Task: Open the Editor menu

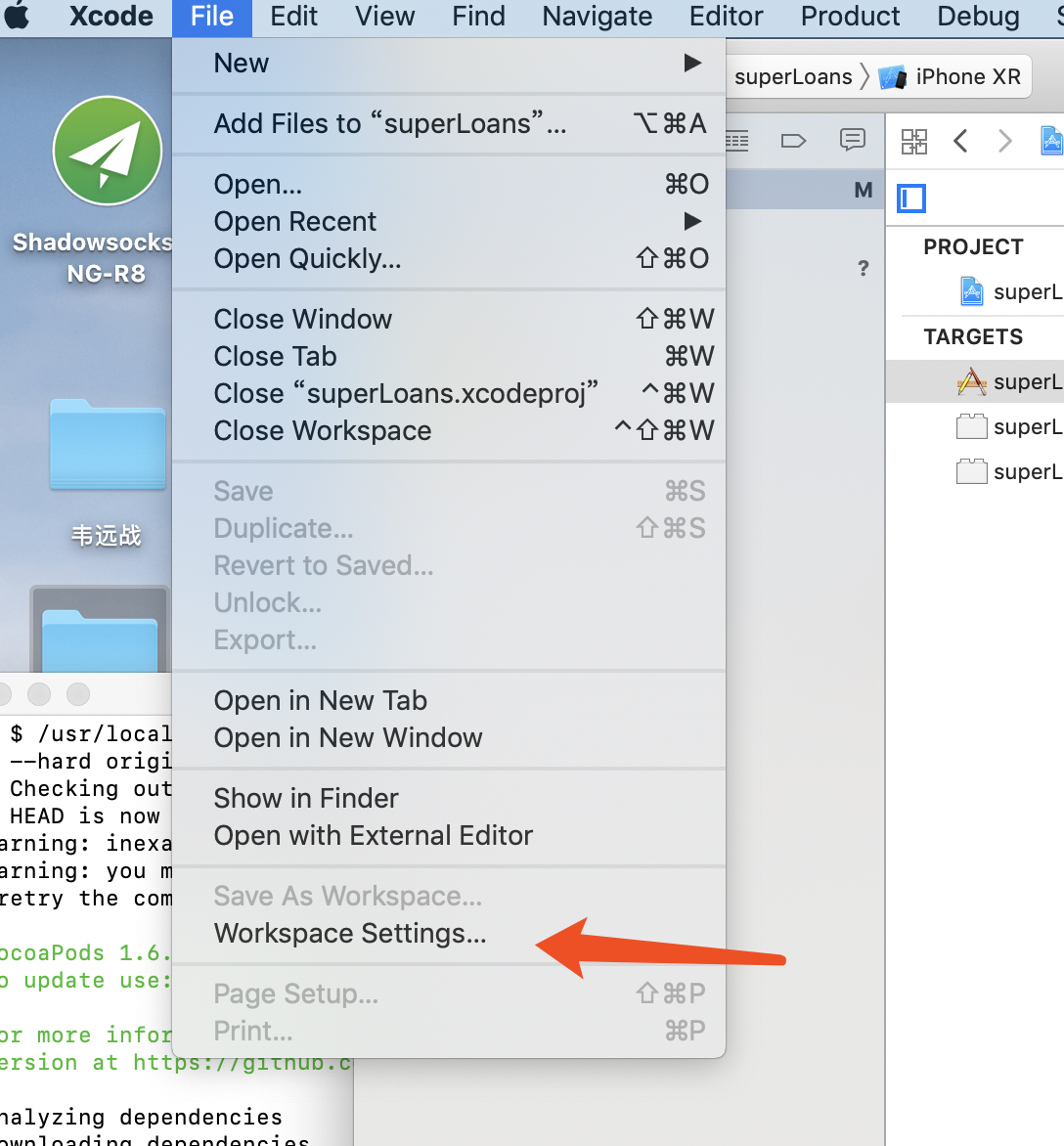Action: pos(726,16)
